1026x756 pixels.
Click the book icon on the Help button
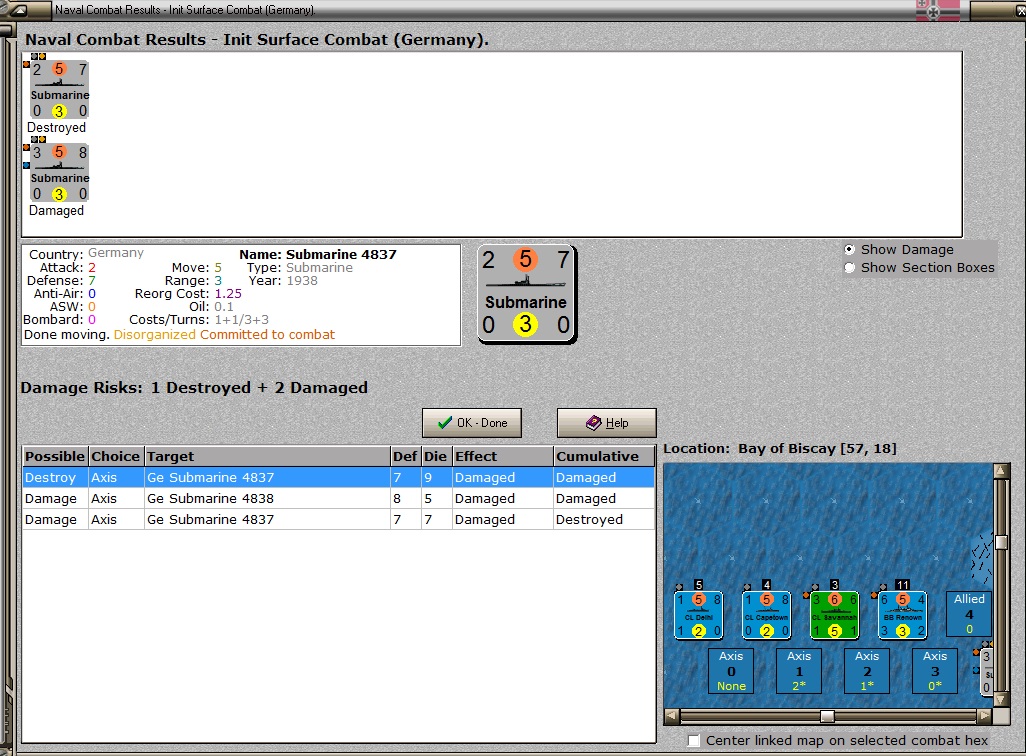click(x=593, y=423)
